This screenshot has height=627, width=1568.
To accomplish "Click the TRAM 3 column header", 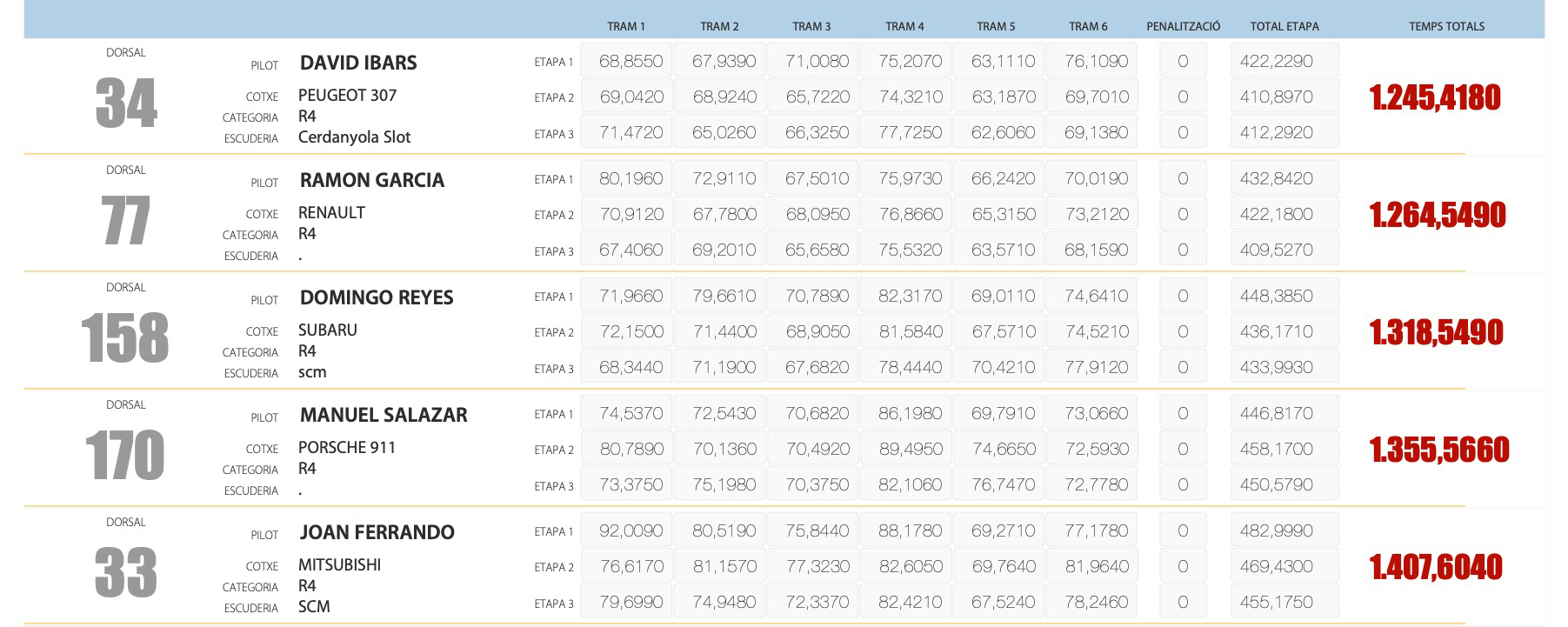I will click(x=811, y=26).
